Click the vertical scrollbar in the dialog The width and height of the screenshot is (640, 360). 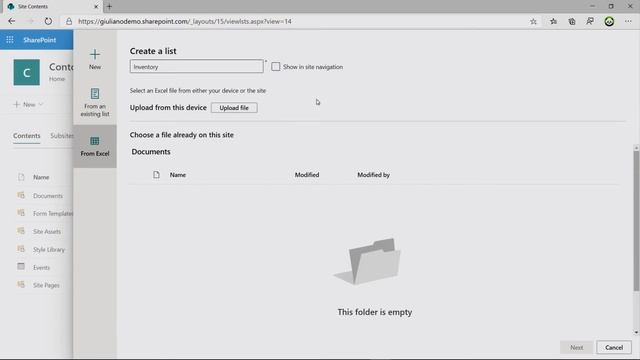point(636,221)
